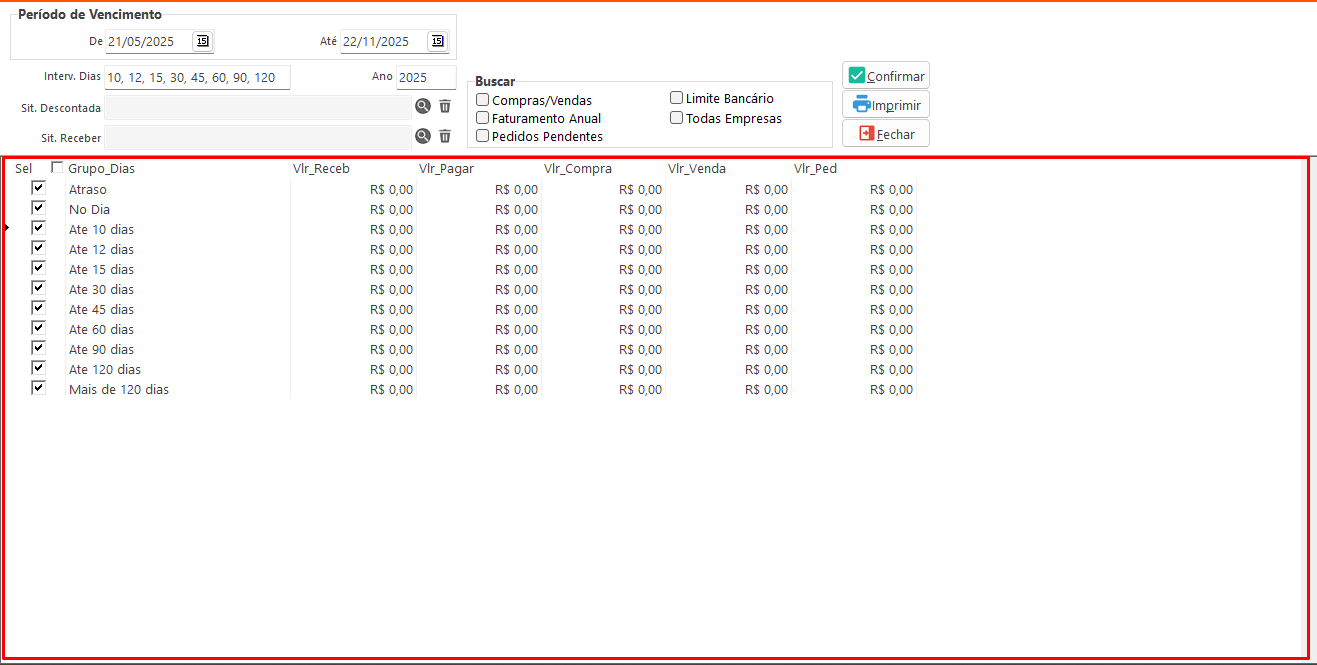Enable the Compras/Vendas checkbox
The image size is (1317, 665).
click(x=483, y=100)
